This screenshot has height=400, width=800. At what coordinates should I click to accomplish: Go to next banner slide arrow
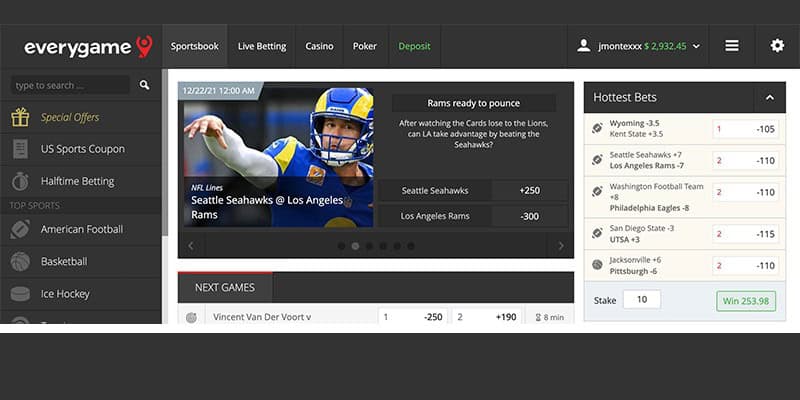561,246
